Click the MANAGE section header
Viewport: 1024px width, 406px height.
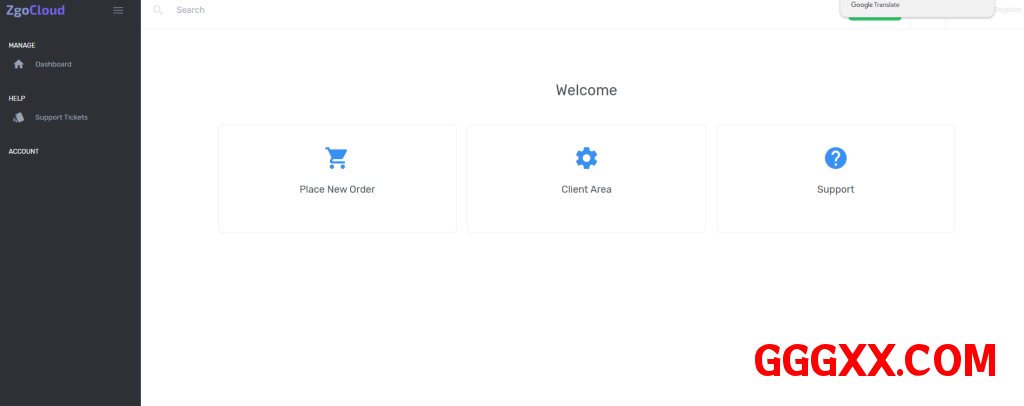click(x=22, y=45)
